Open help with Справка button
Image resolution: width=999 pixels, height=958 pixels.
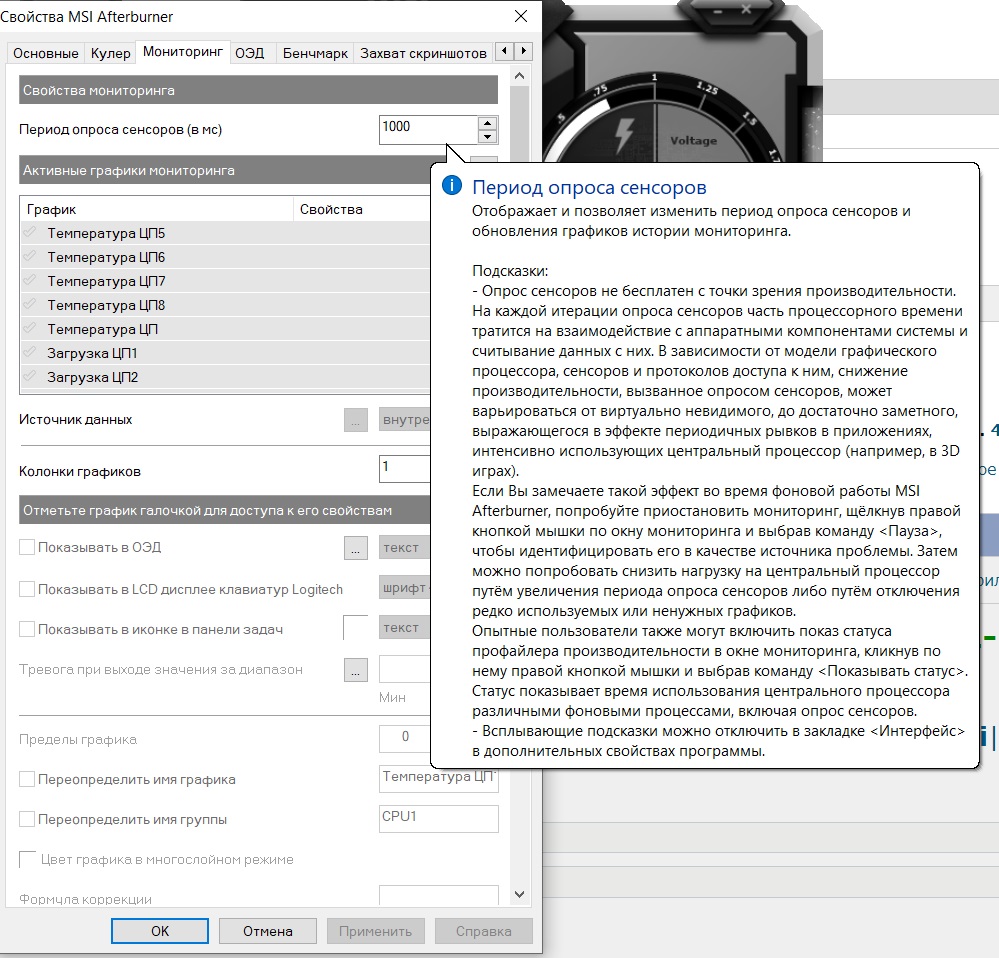pyautogui.click(x=484, y=931)
